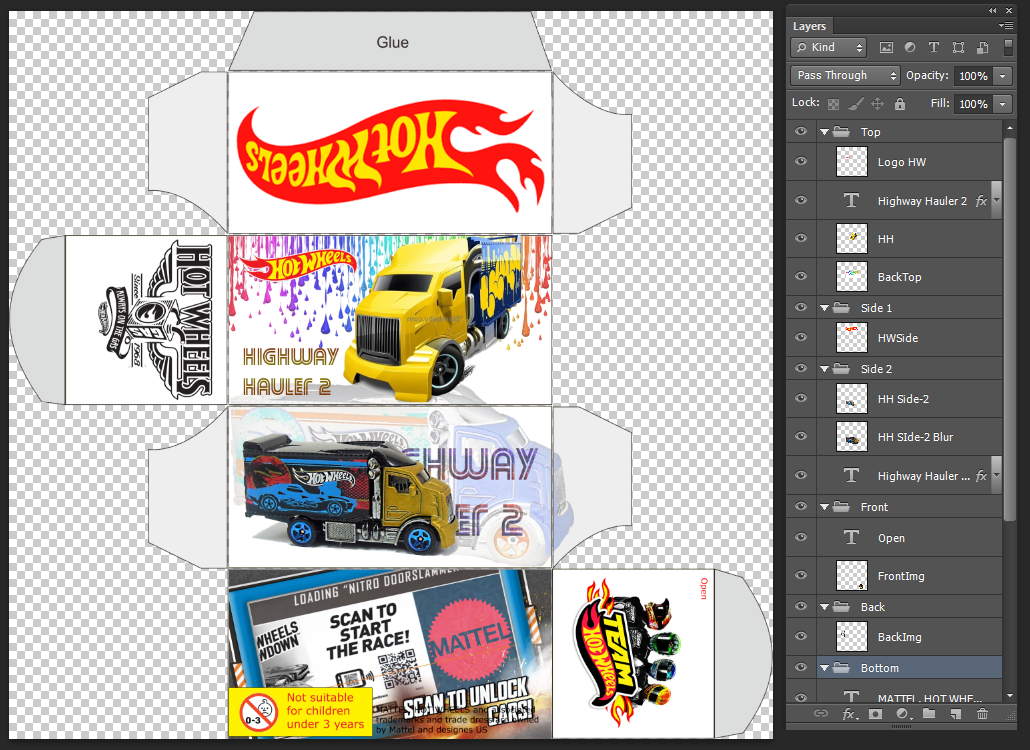Select the FrontImg layer name
Image resolution: width=1030 pixels, height=750 pixels.
point(901,576)
